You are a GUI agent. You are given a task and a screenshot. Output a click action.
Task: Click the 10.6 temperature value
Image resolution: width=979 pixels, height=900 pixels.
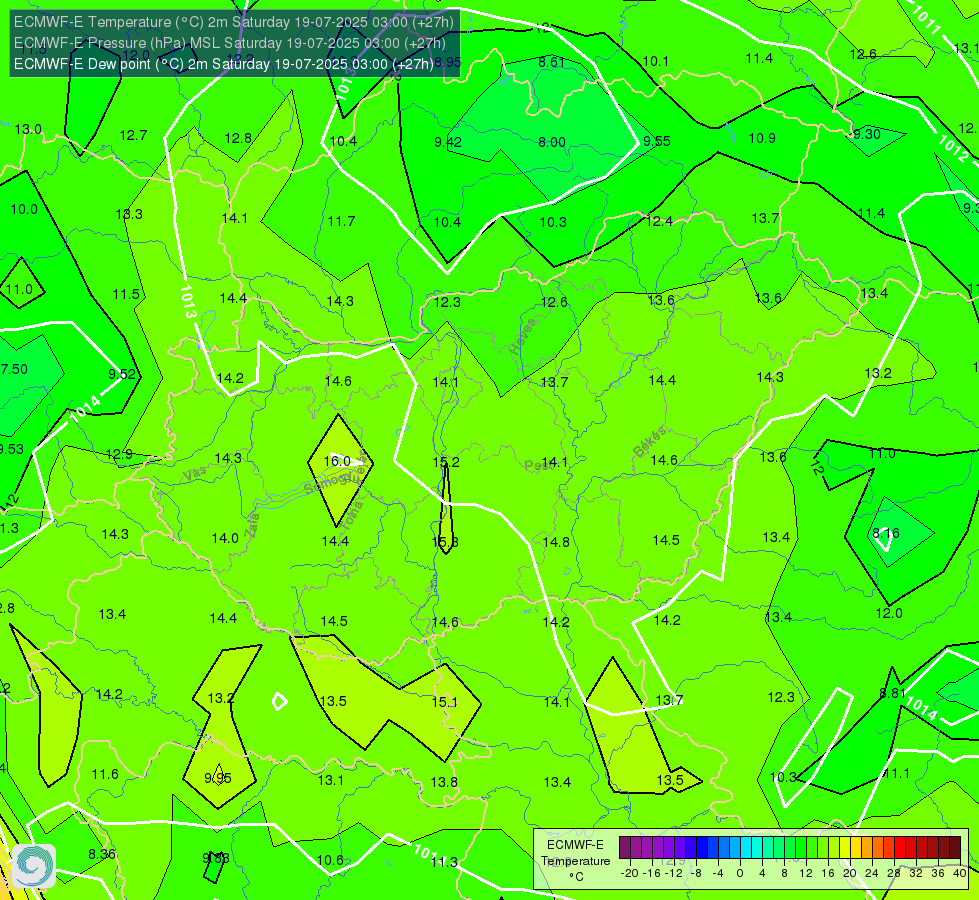coord(330,860)
